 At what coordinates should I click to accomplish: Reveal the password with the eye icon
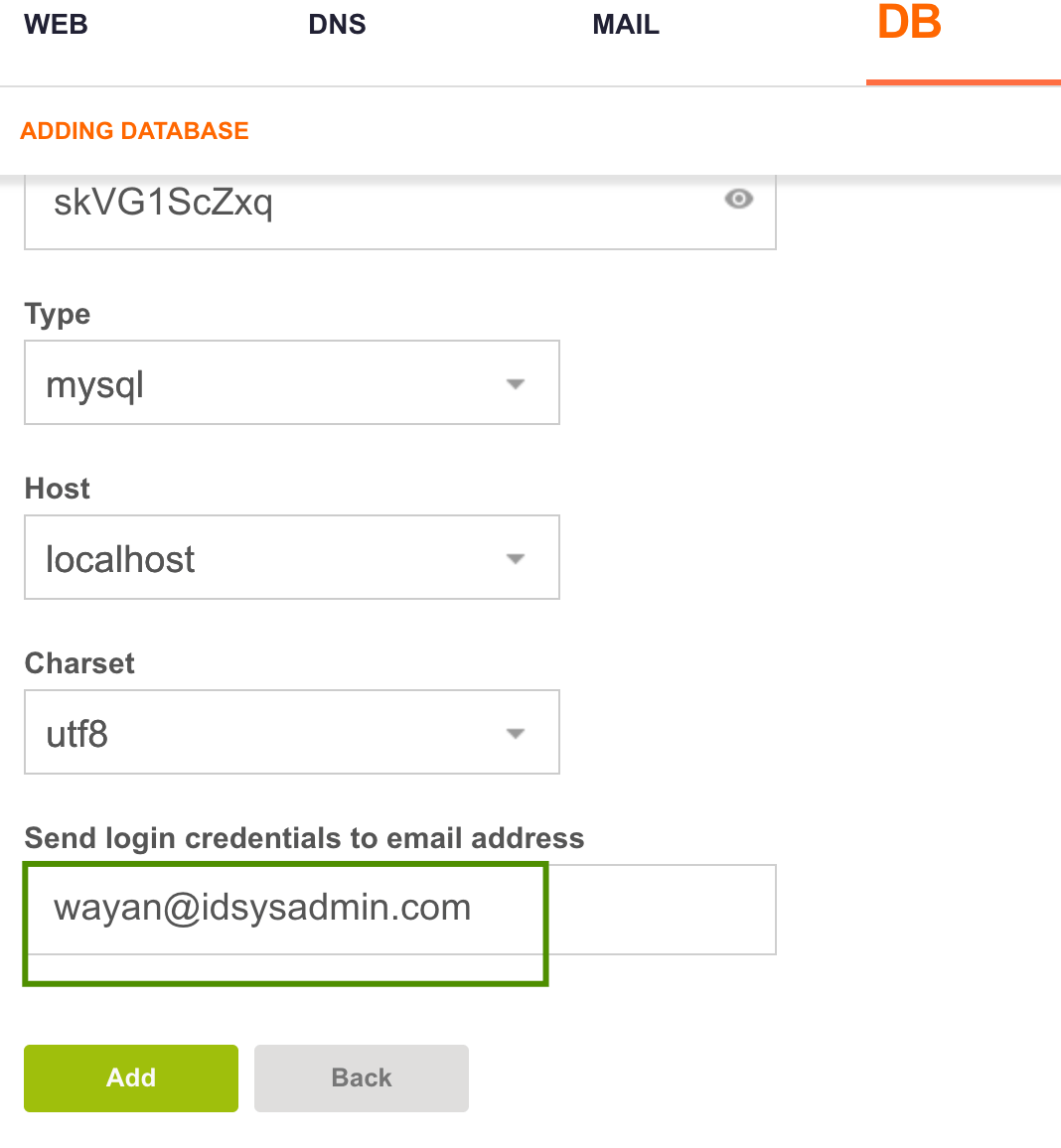pos(738,200)
